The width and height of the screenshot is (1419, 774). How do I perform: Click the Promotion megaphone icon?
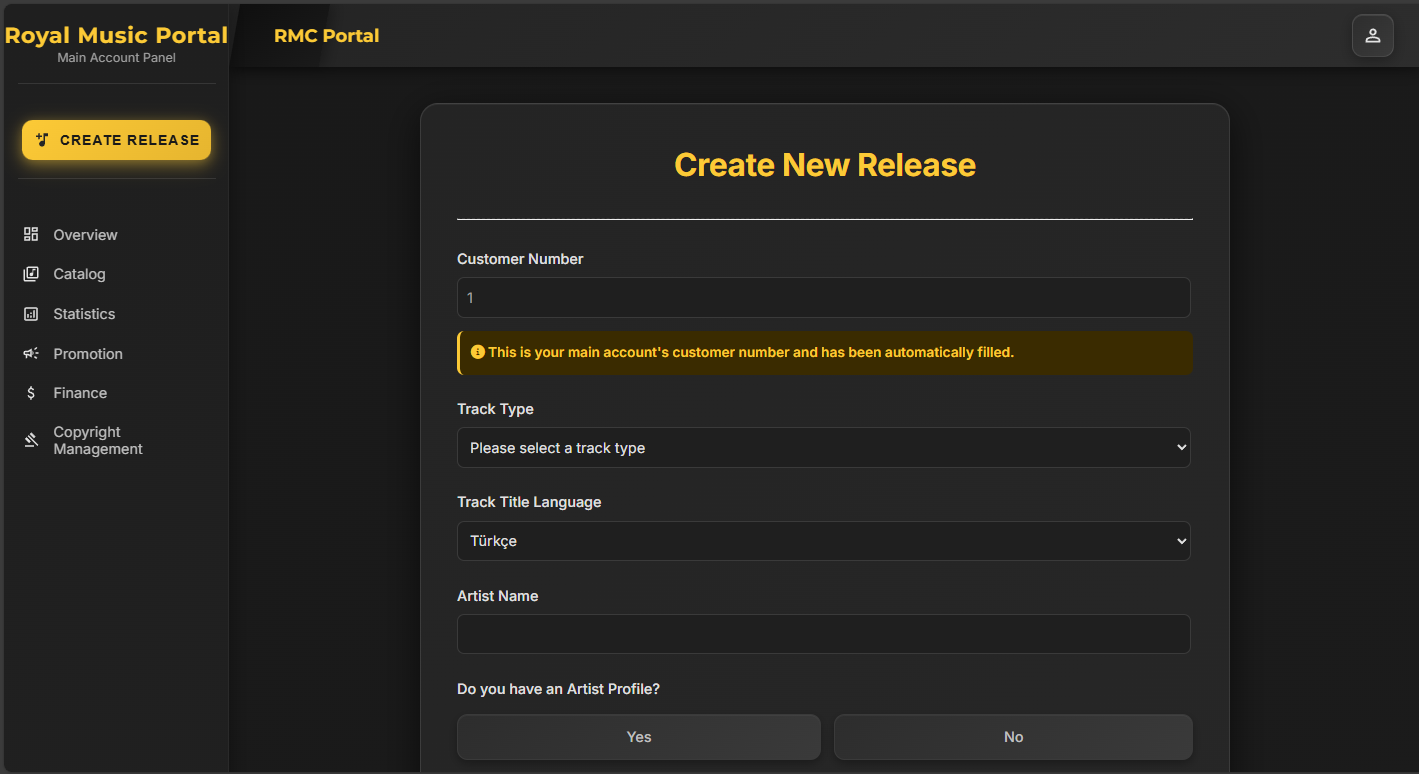31,354
